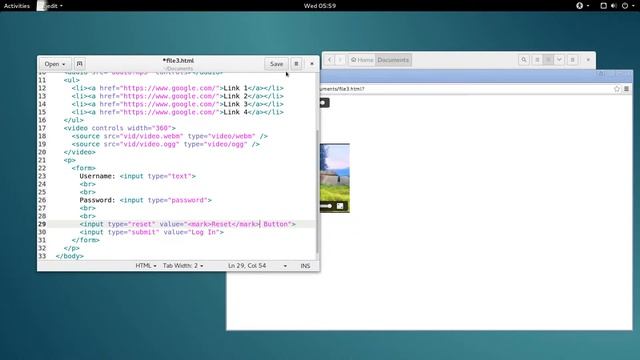Click the Password: text on line 26
The width and height of the screenshot is (640, 360).
click(x=98, y=200)
